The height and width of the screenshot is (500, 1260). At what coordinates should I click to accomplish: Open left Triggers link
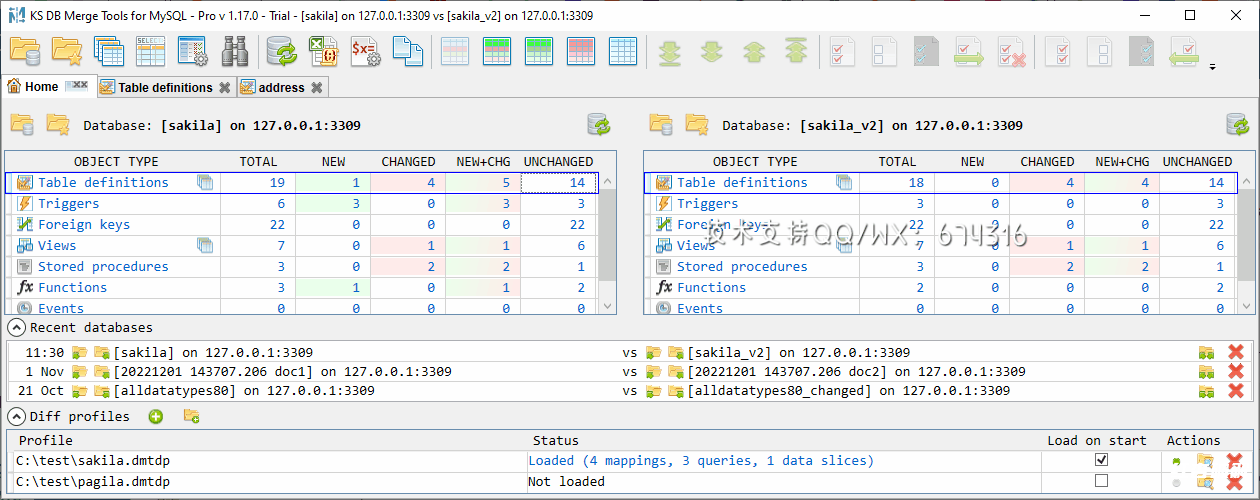click(x=68, y=203)
